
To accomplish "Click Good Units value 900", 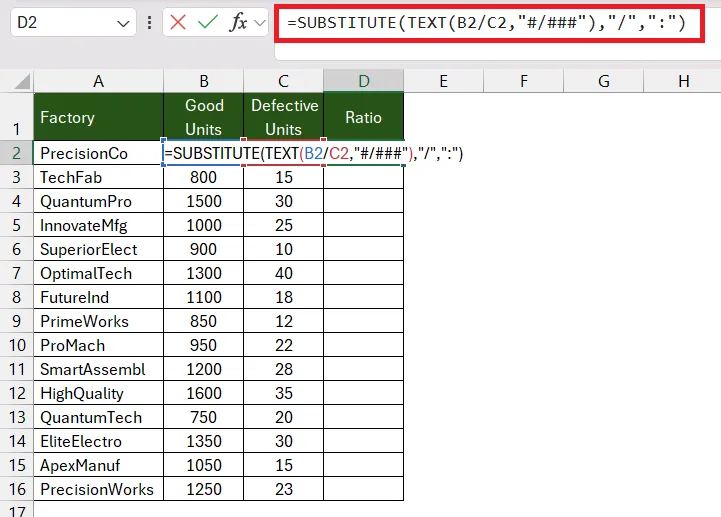I will pos(204,249).
